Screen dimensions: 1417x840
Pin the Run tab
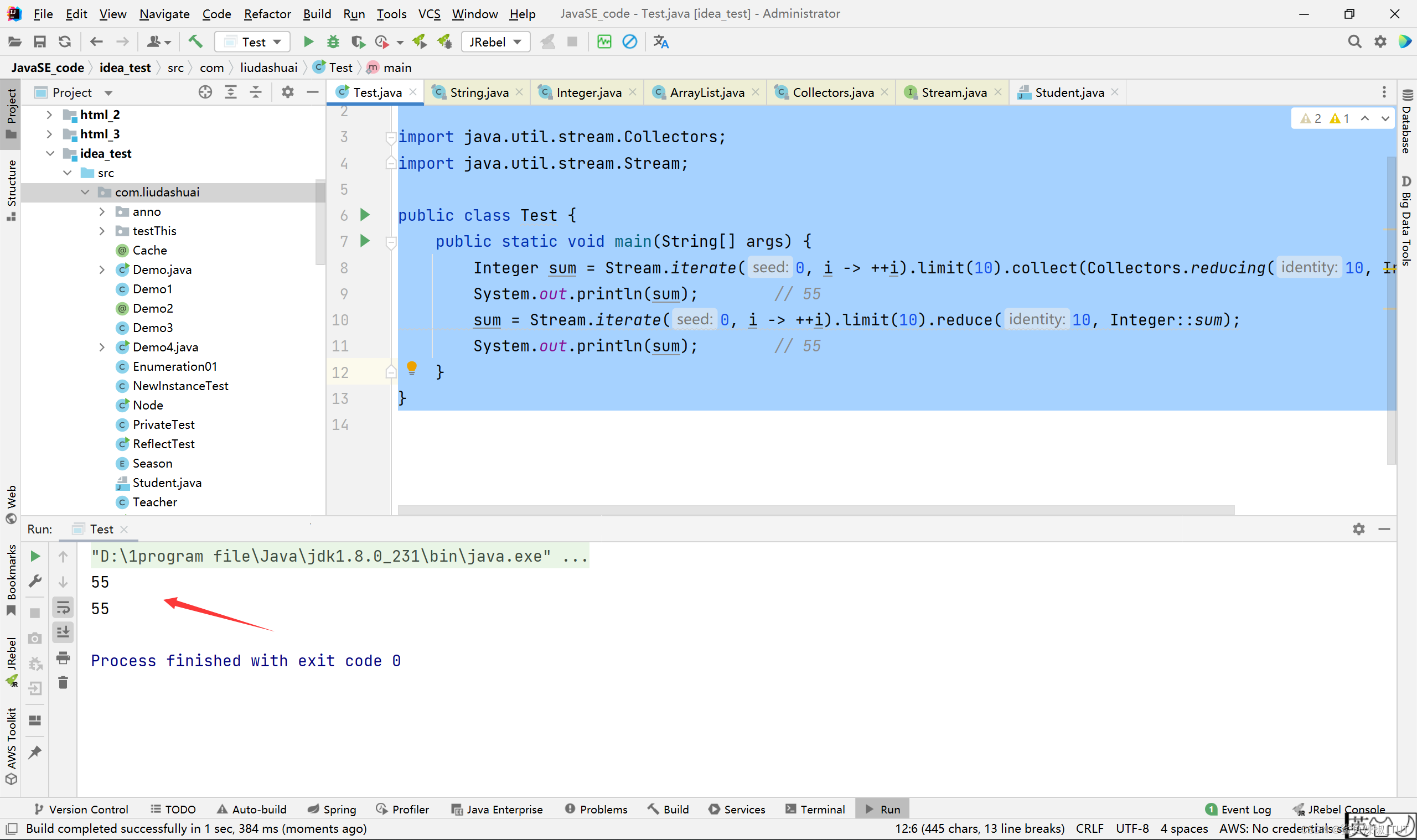pos(35,752)
